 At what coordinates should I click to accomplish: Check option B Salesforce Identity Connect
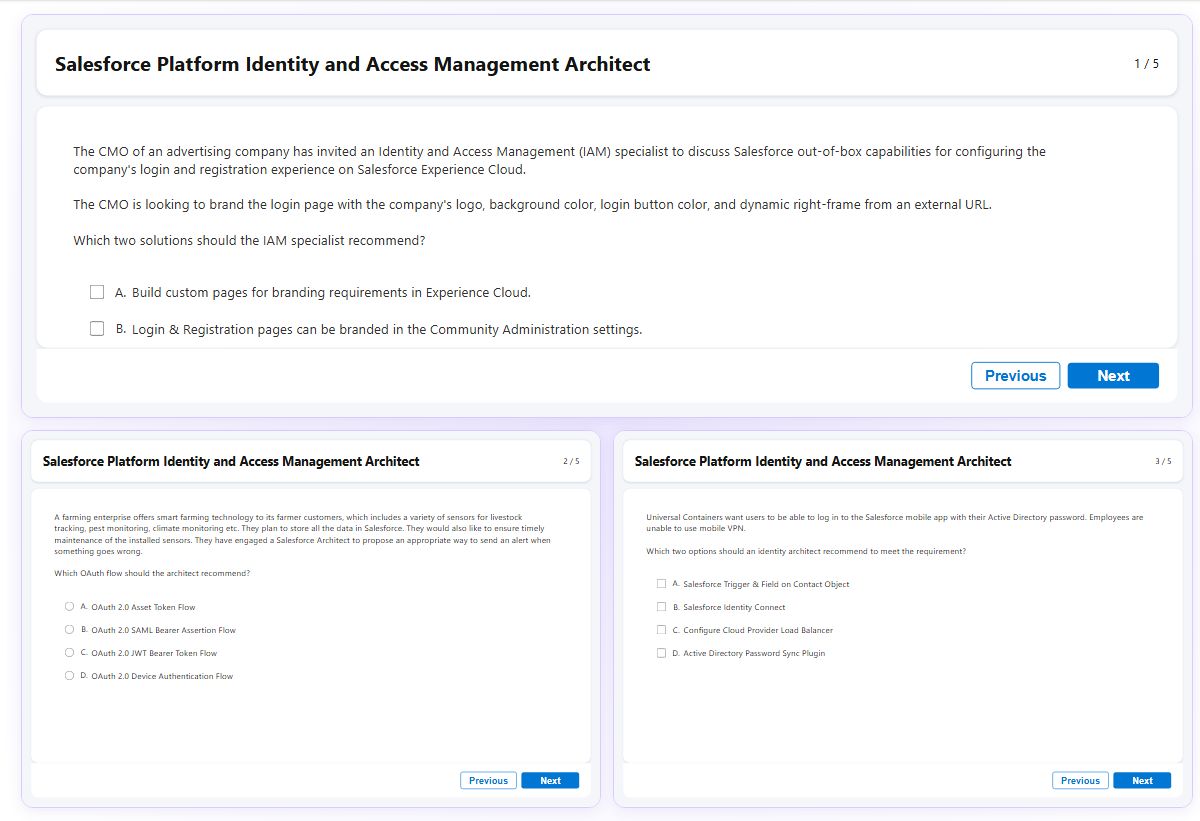point(661,606)
